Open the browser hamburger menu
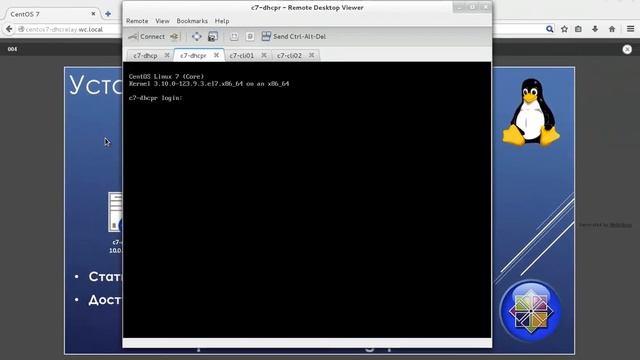Image resolution: width=640 pixels, height=360 pixels. coord(630,29)
